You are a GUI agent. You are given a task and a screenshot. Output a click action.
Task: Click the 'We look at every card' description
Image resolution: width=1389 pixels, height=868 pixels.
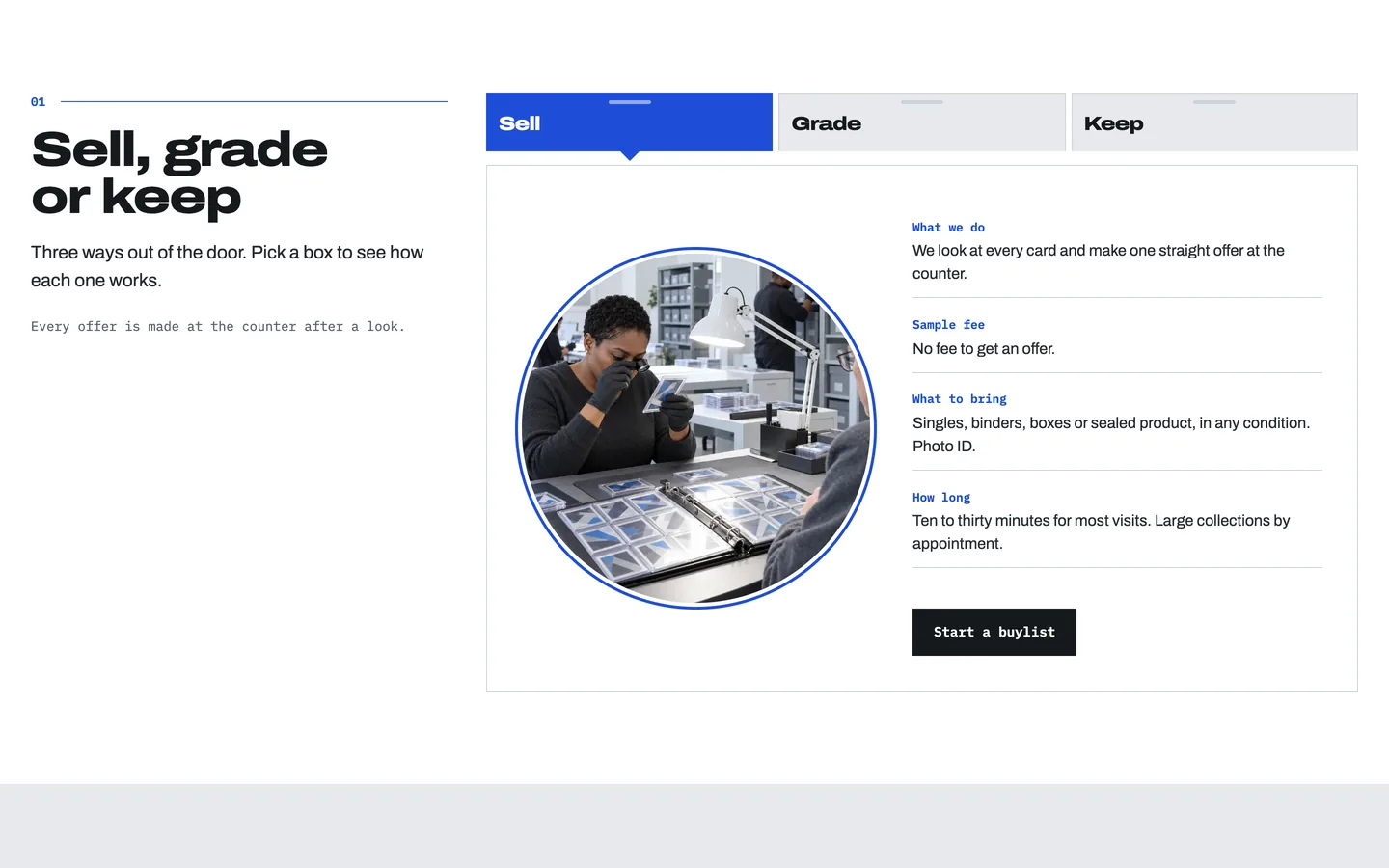1099,262
